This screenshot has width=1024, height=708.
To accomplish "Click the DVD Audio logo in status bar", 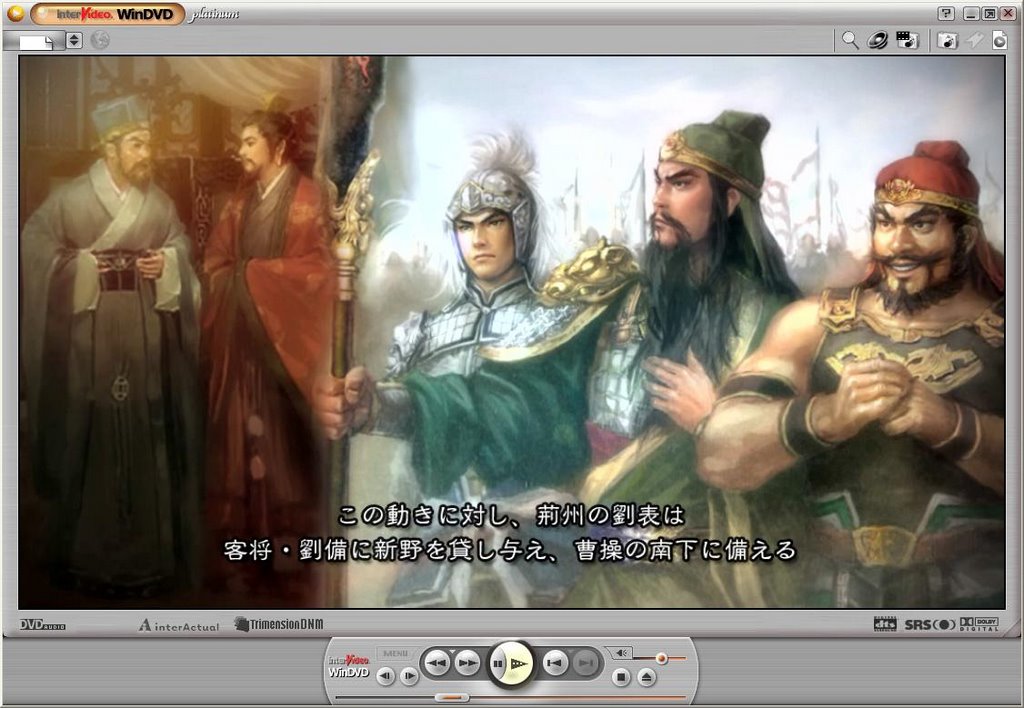I will click(42, 625).
